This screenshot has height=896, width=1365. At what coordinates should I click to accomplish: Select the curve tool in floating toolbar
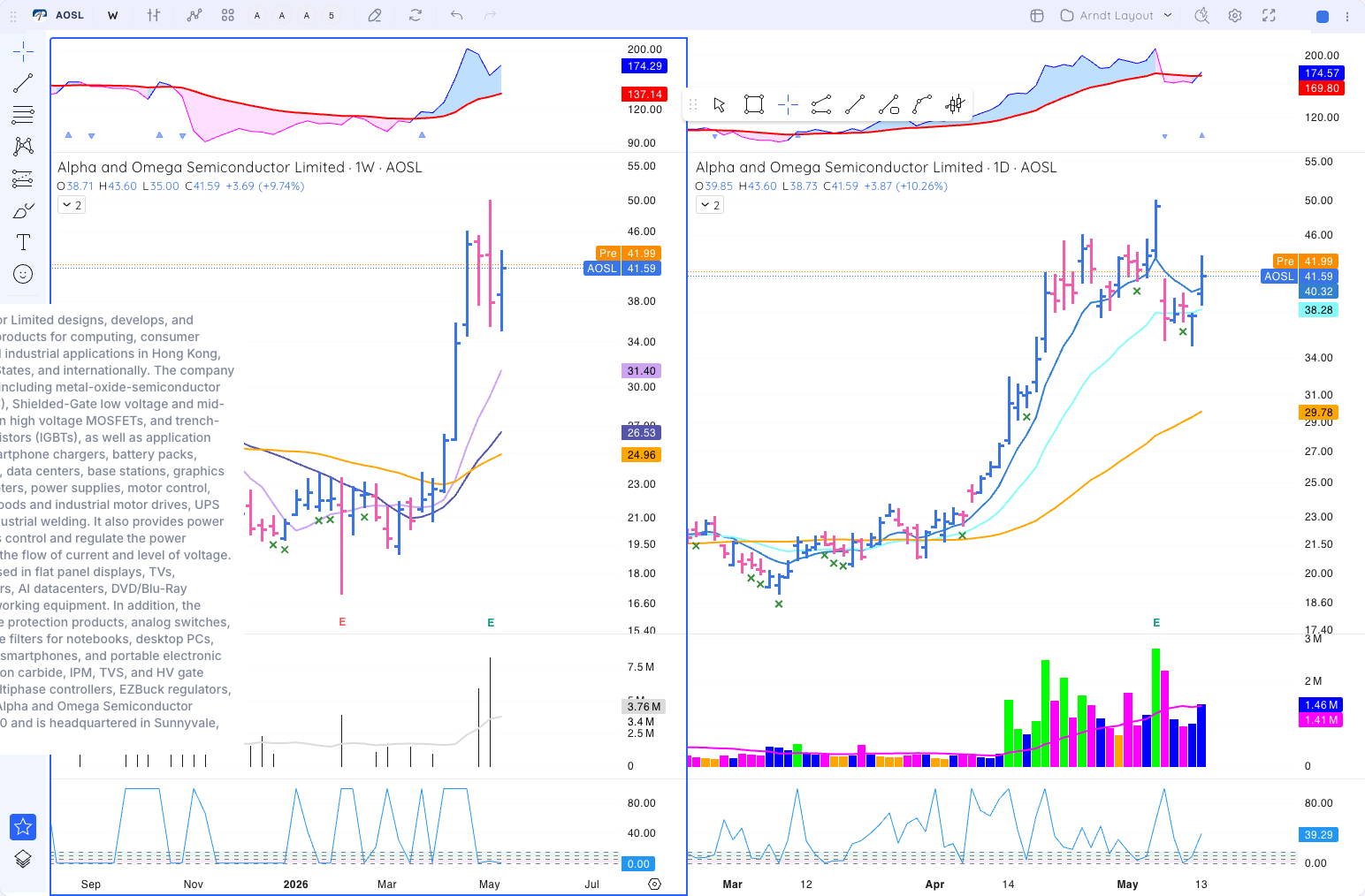[922, 105]
